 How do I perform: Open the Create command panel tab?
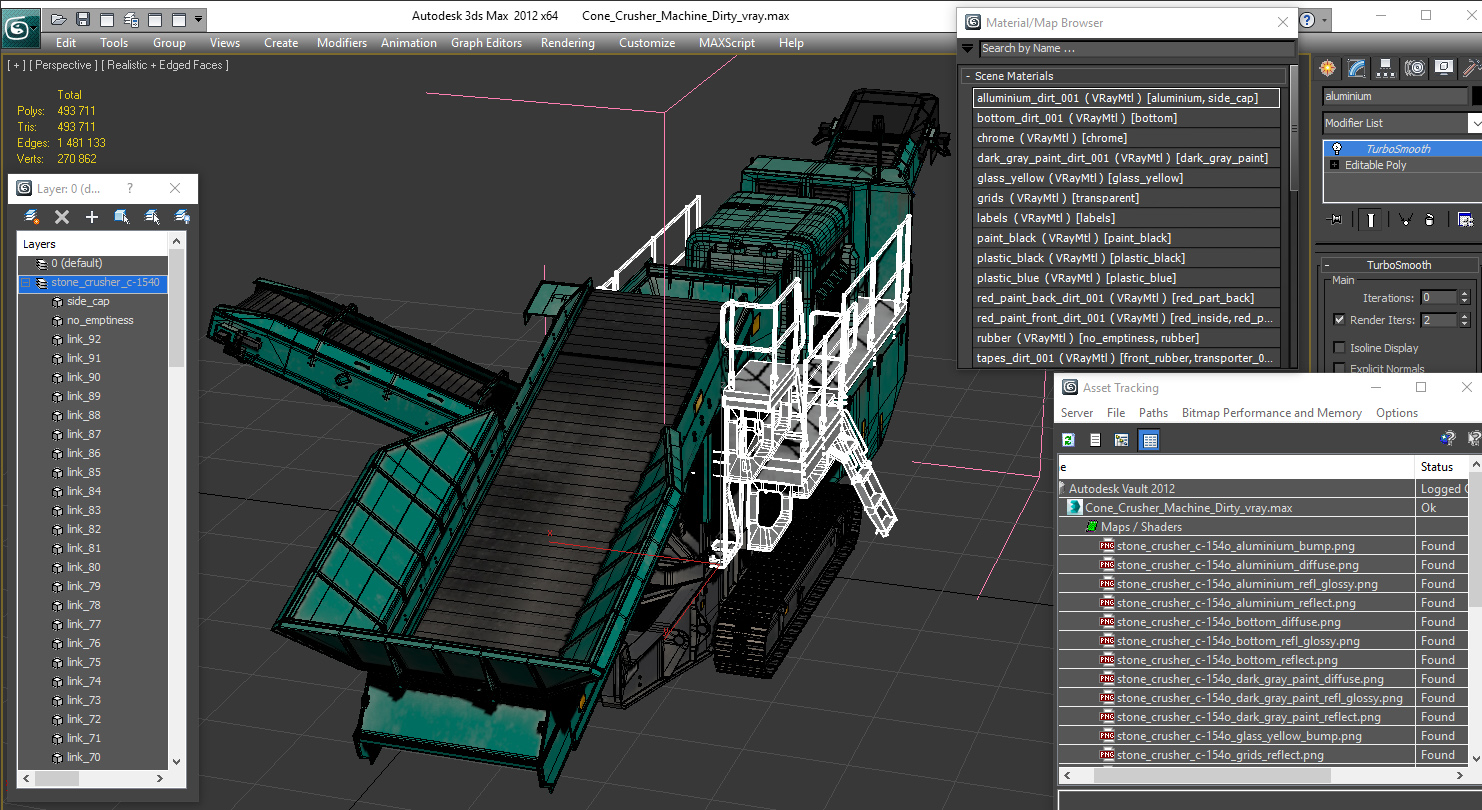(x=1327, y=68)
